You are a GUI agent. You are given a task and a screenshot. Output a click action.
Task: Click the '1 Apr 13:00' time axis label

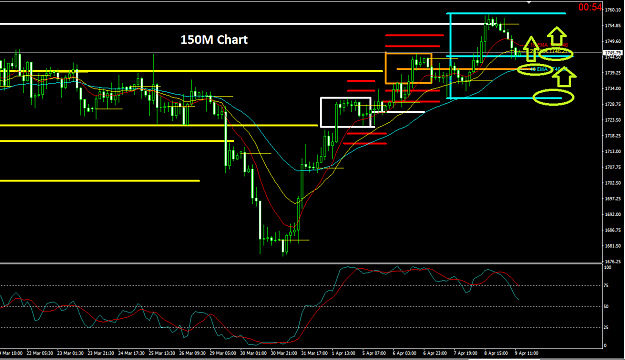pyautogui.click(x=344, y=353)
